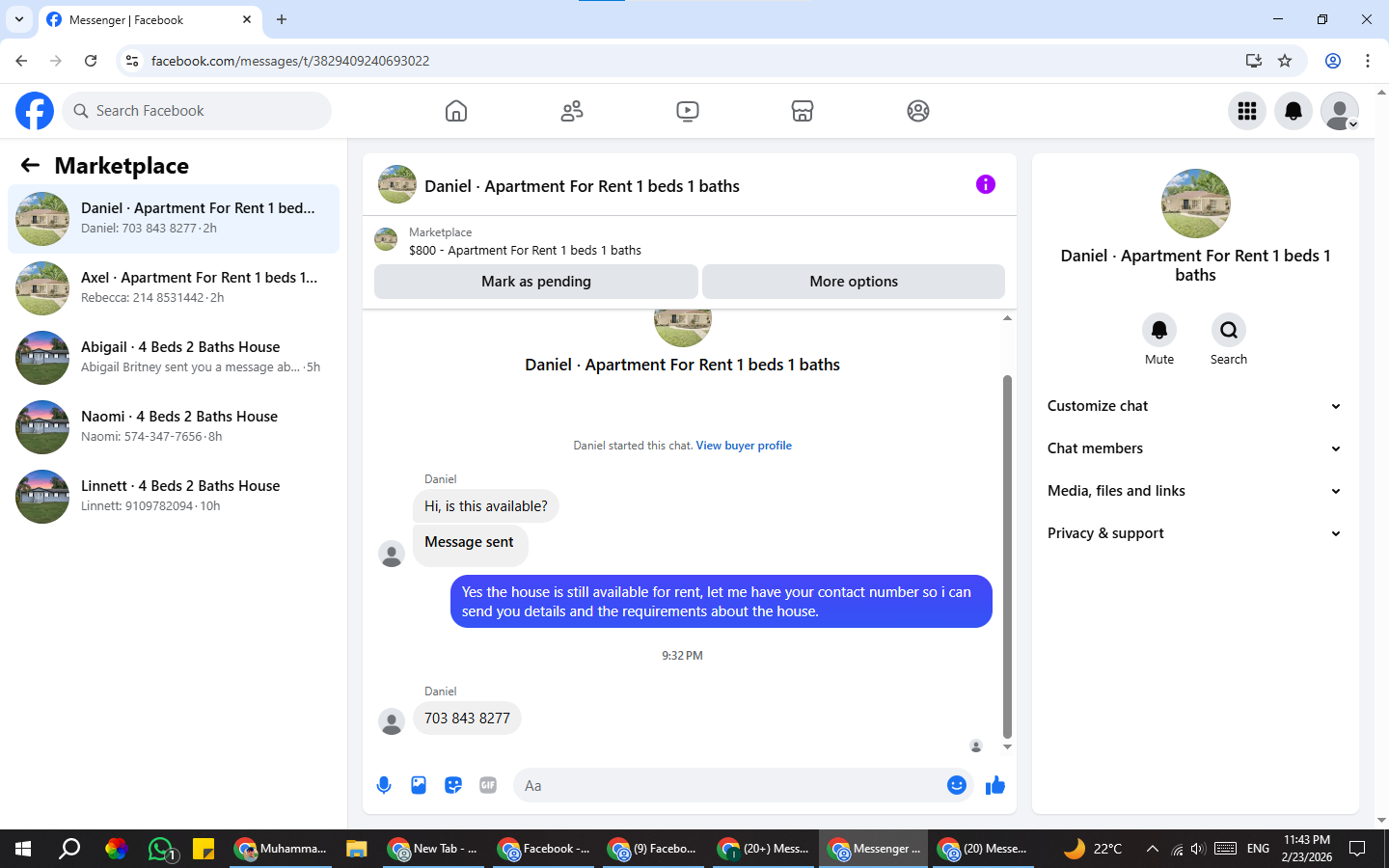Select the Daniel Apartment For Rent conversation

pos(174,219)
